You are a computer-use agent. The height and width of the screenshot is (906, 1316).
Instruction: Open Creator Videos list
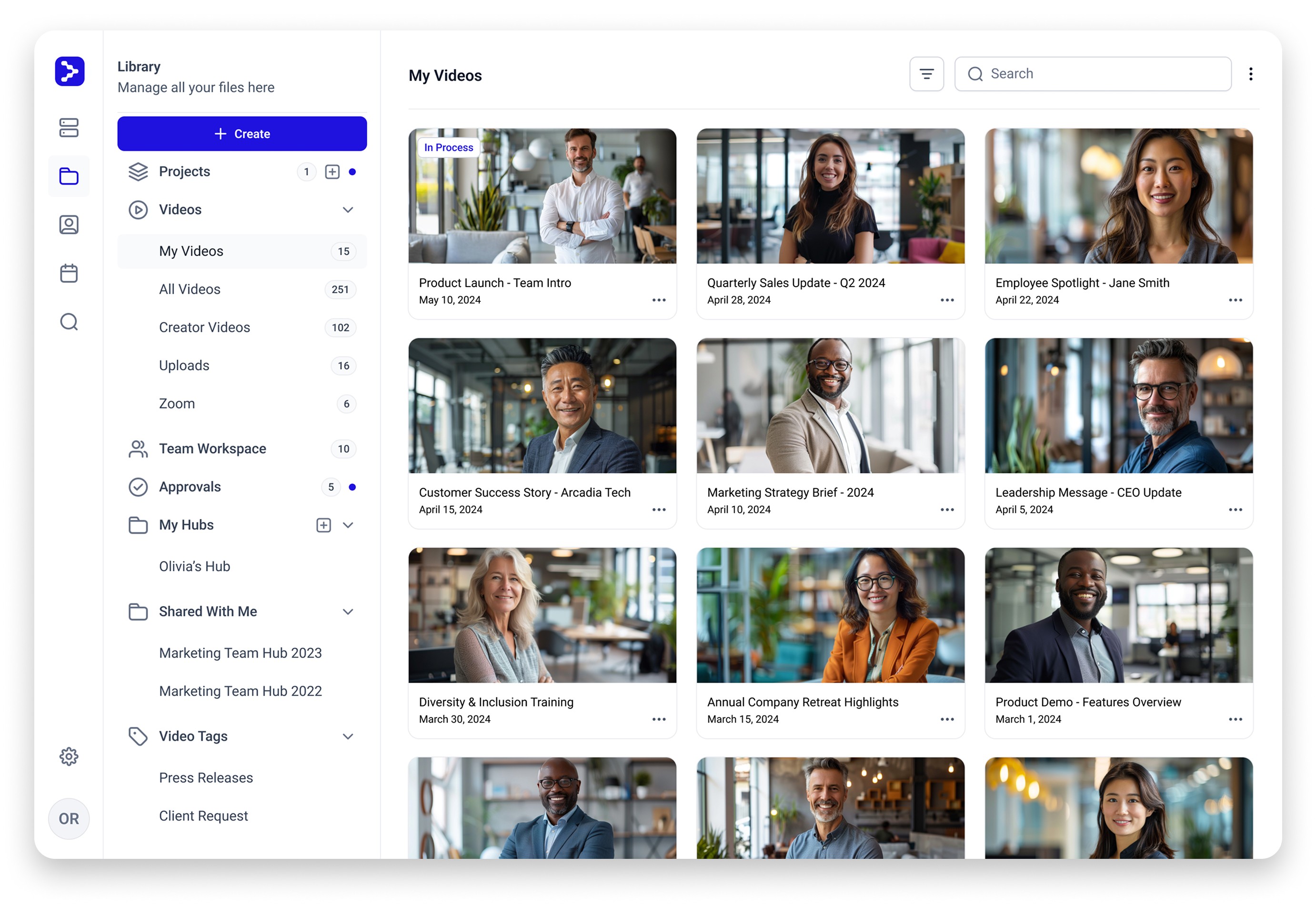pos(204,327)
